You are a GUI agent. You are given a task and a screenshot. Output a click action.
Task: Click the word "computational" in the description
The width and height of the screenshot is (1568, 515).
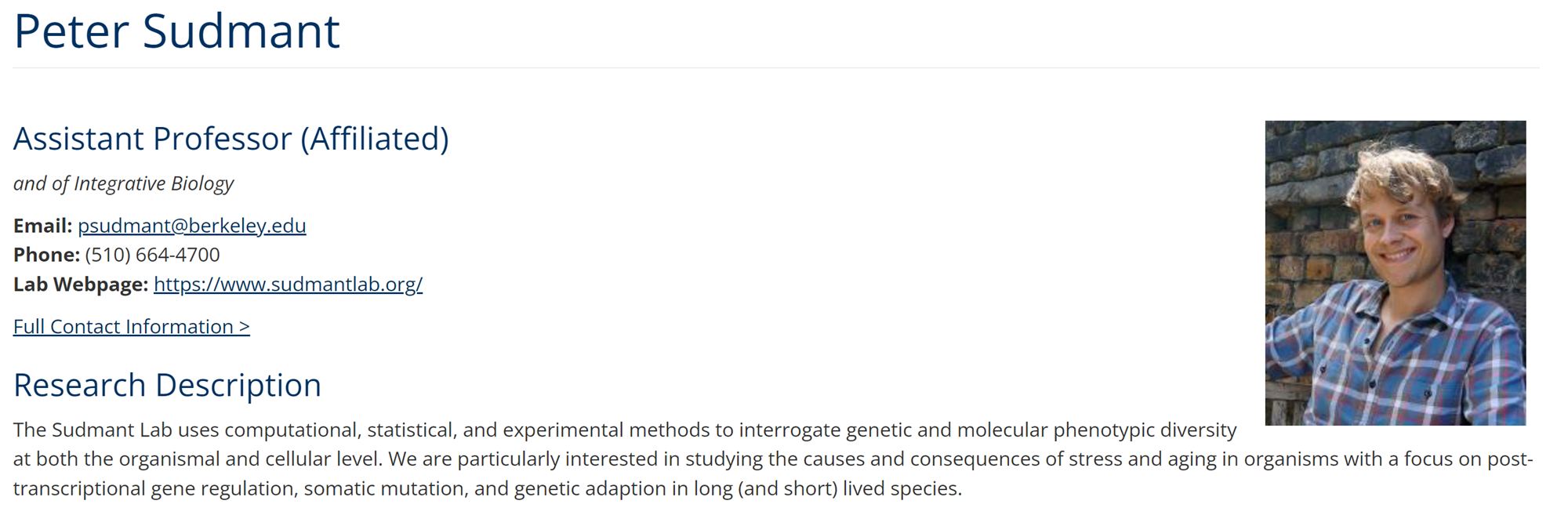point(292,430)
